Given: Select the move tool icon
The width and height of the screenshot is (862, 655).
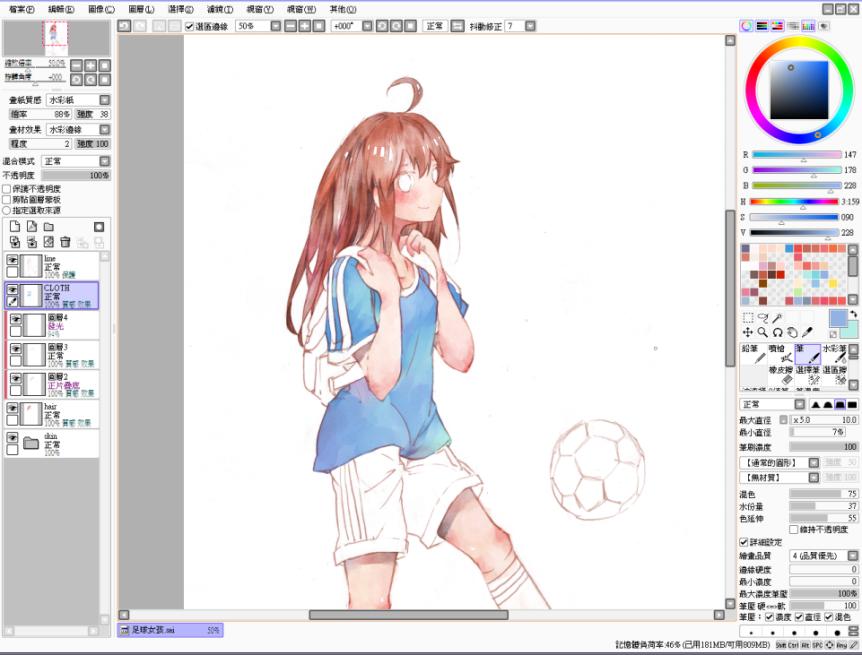Looking at the screenshot, I should [747, 332].
